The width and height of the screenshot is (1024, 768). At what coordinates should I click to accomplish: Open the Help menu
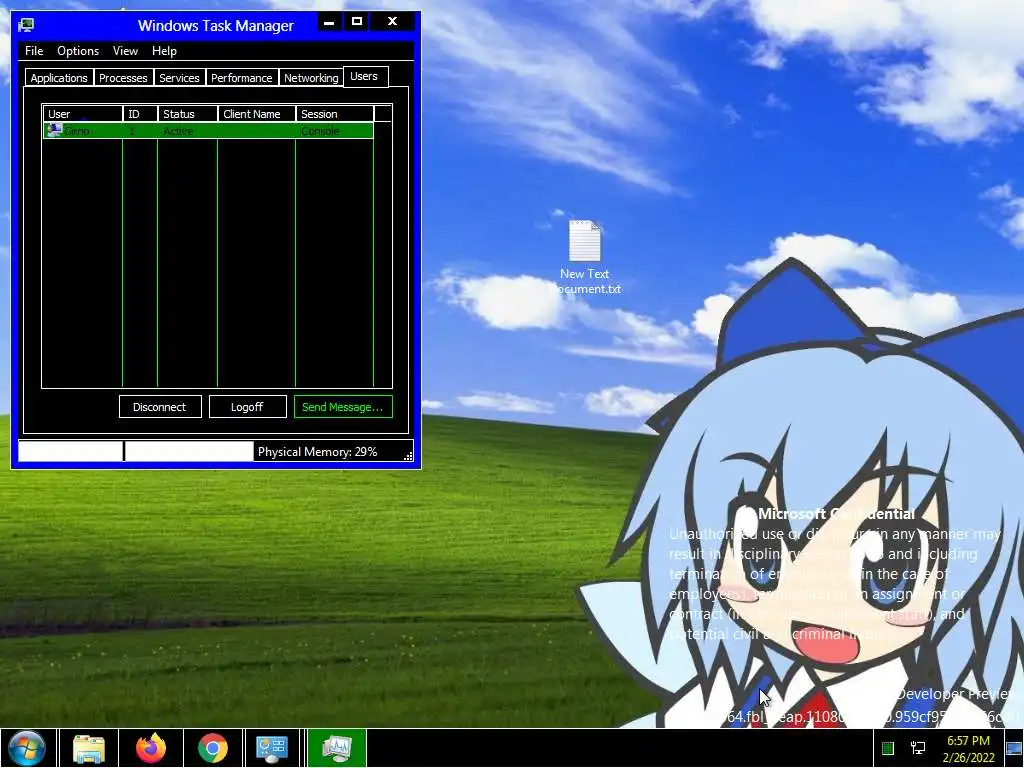click(164, 51)
